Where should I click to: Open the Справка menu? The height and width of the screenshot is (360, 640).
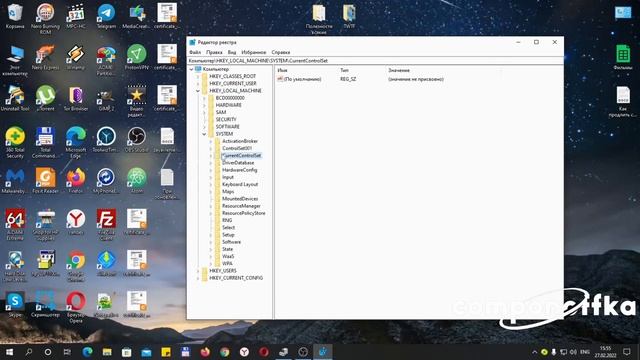click(281, 52)
